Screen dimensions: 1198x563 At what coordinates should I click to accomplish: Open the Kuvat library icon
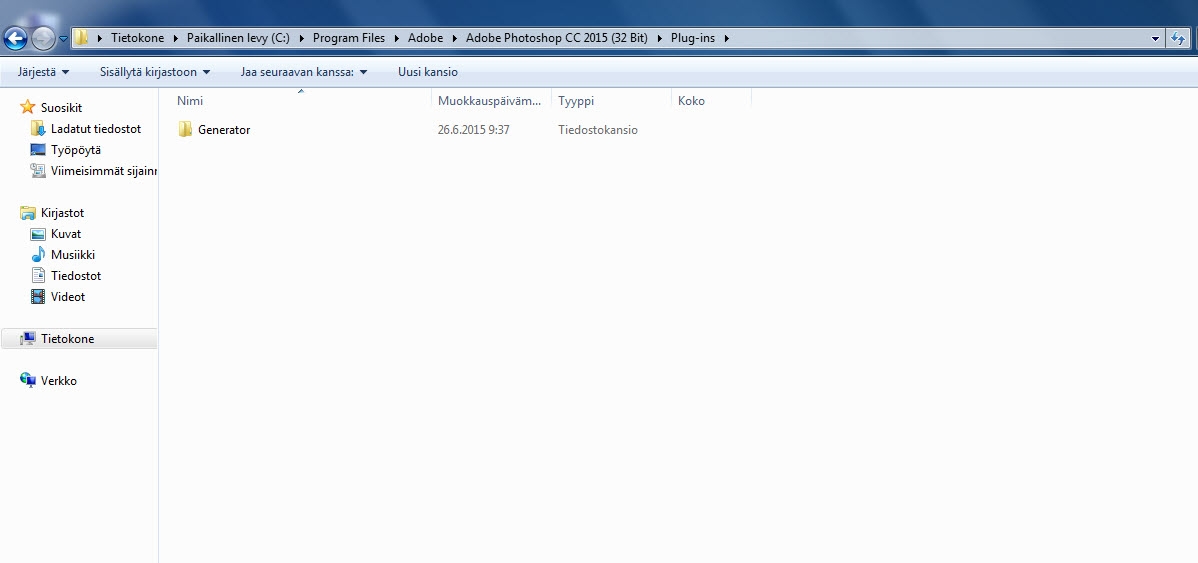(38, 234)
